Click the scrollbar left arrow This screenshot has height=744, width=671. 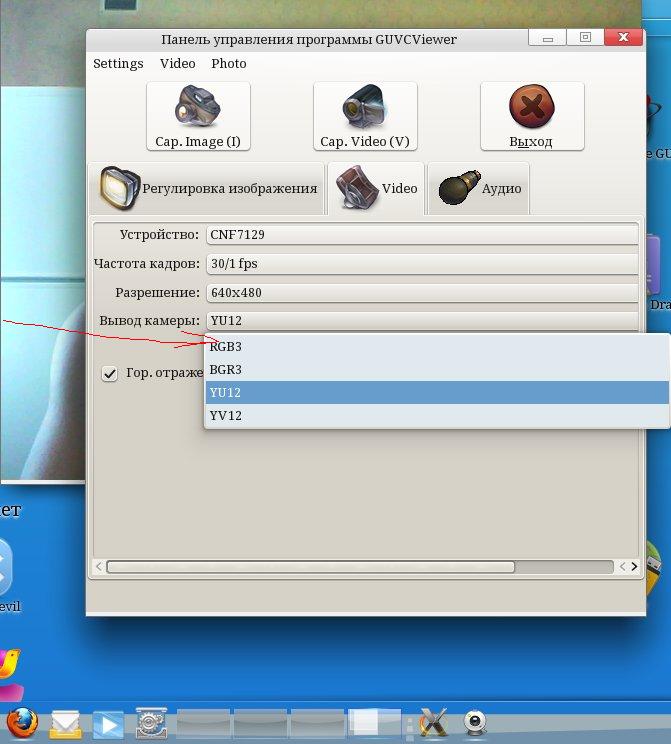pos(99,567)
